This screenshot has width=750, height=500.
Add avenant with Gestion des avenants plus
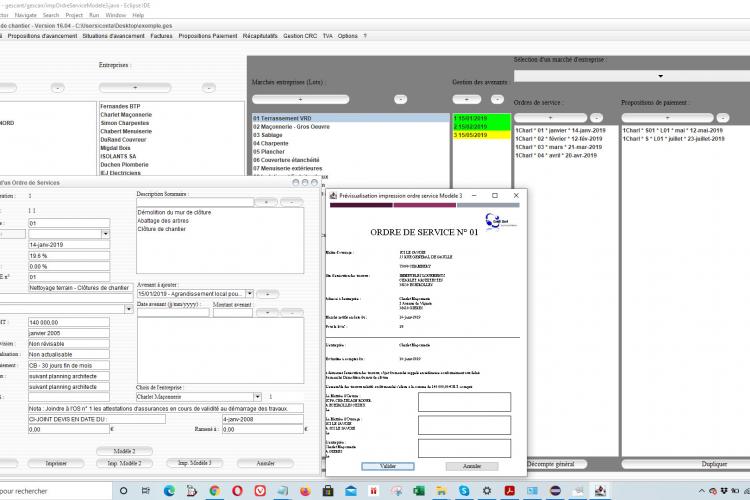[x=467, y=99]
